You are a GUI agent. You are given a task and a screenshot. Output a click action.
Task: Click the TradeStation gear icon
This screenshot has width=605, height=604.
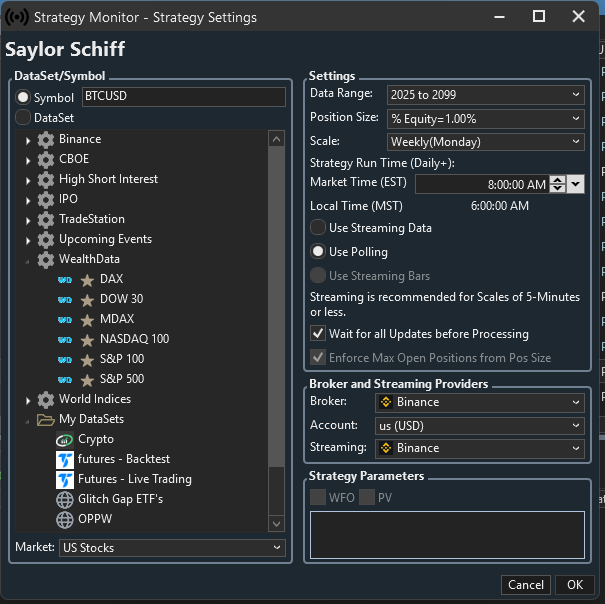tap(46, 219)
